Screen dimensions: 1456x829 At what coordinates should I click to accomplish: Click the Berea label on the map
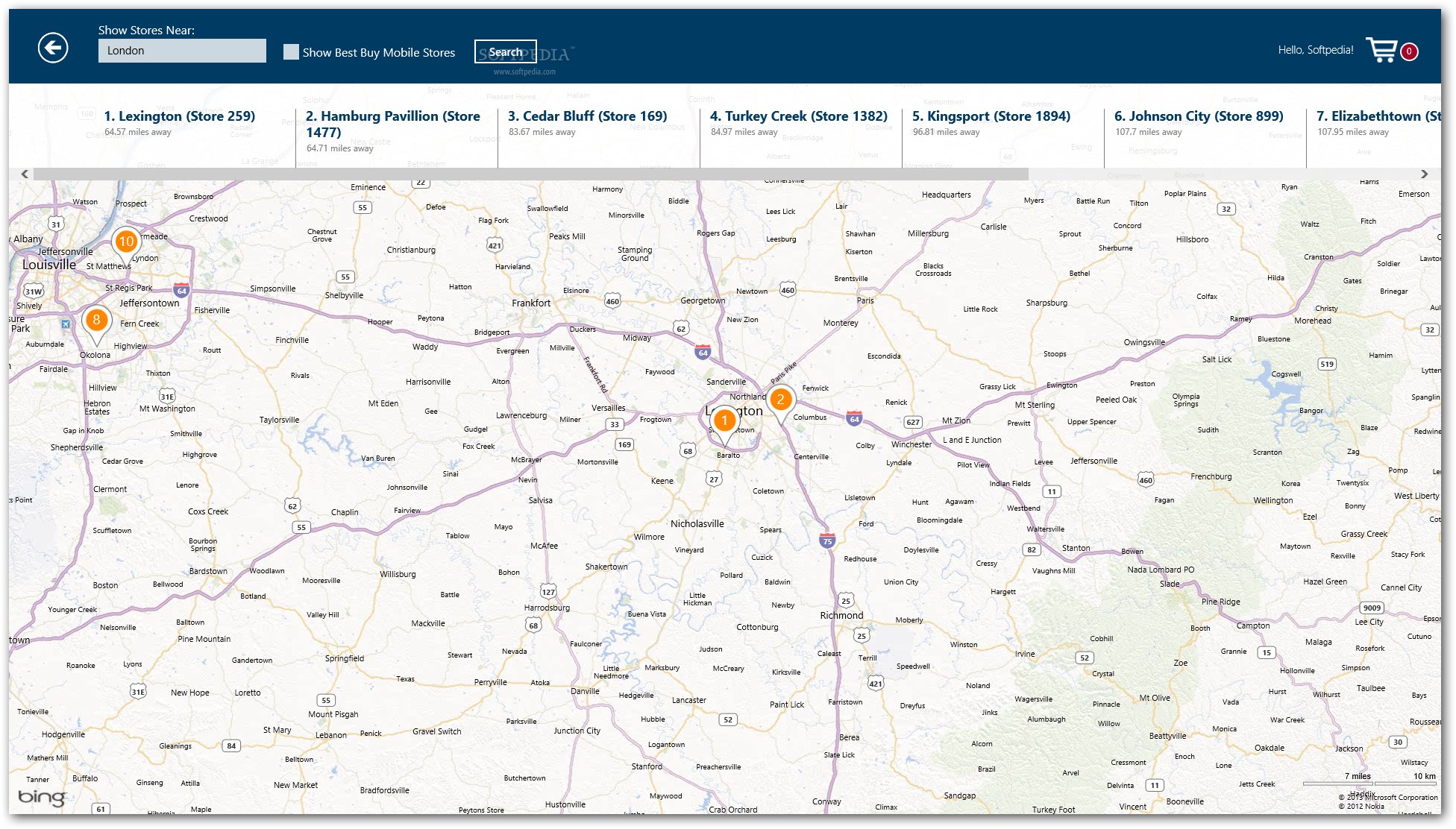tap(849, 737)
